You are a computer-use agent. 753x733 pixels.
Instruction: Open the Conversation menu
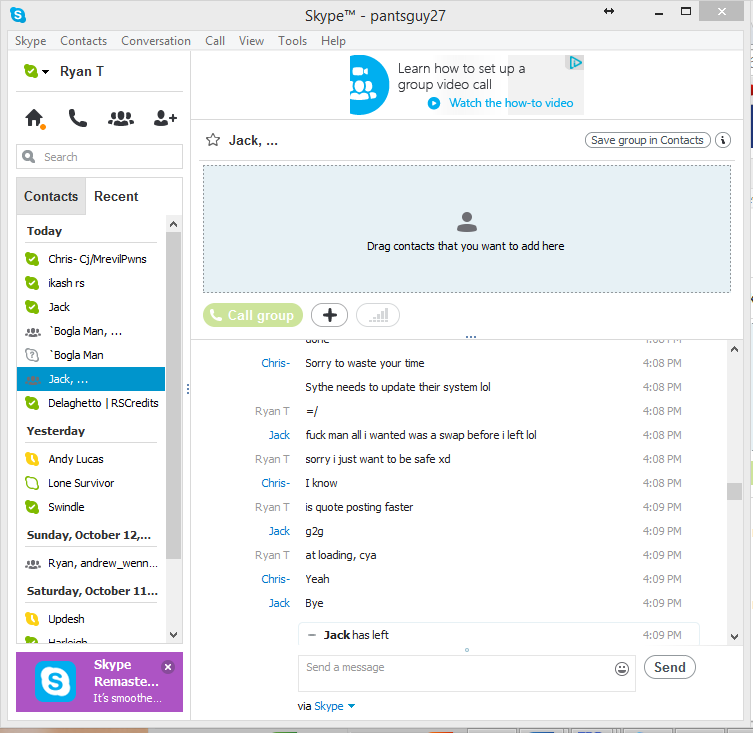(x=156, y=41)
